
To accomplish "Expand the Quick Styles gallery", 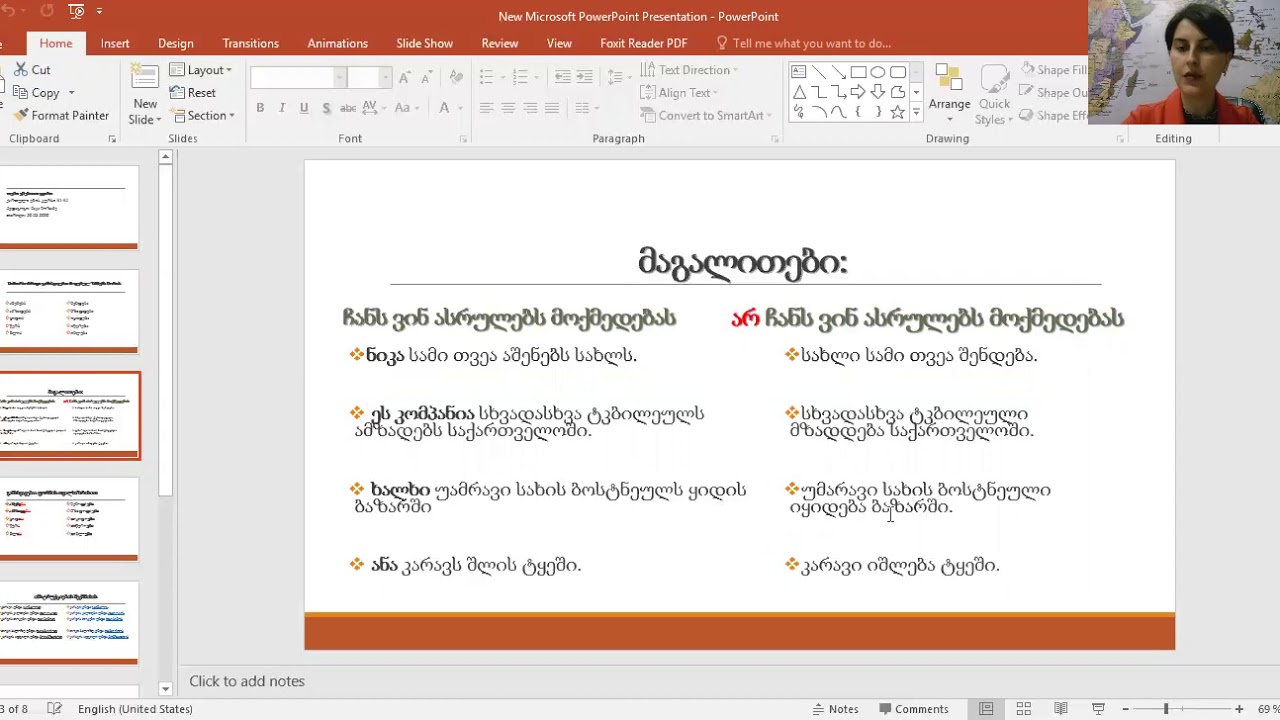I will [x=994, y=96].
